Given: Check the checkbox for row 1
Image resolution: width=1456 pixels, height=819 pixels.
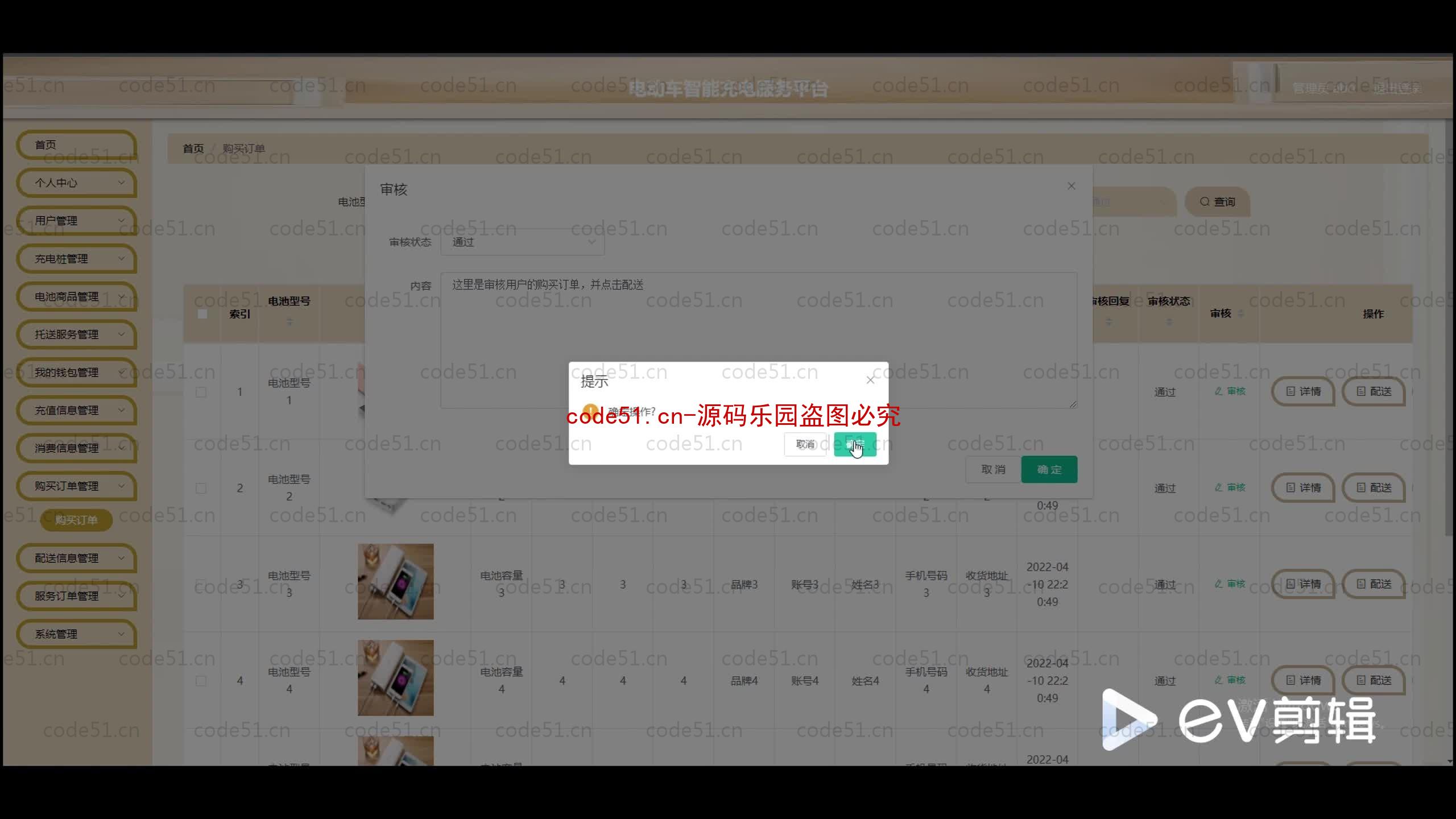Looking at the screenshot, I should coord(201,392).
